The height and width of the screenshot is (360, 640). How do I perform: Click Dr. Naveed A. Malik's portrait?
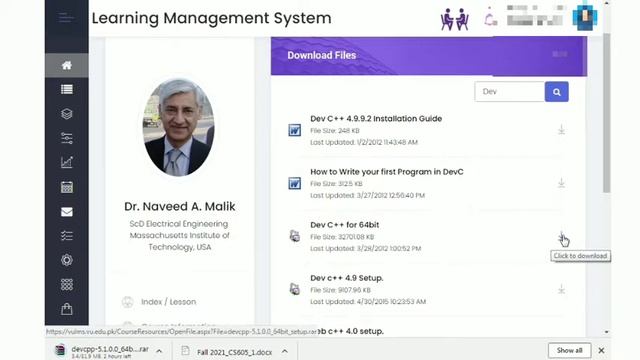(178, 127)
